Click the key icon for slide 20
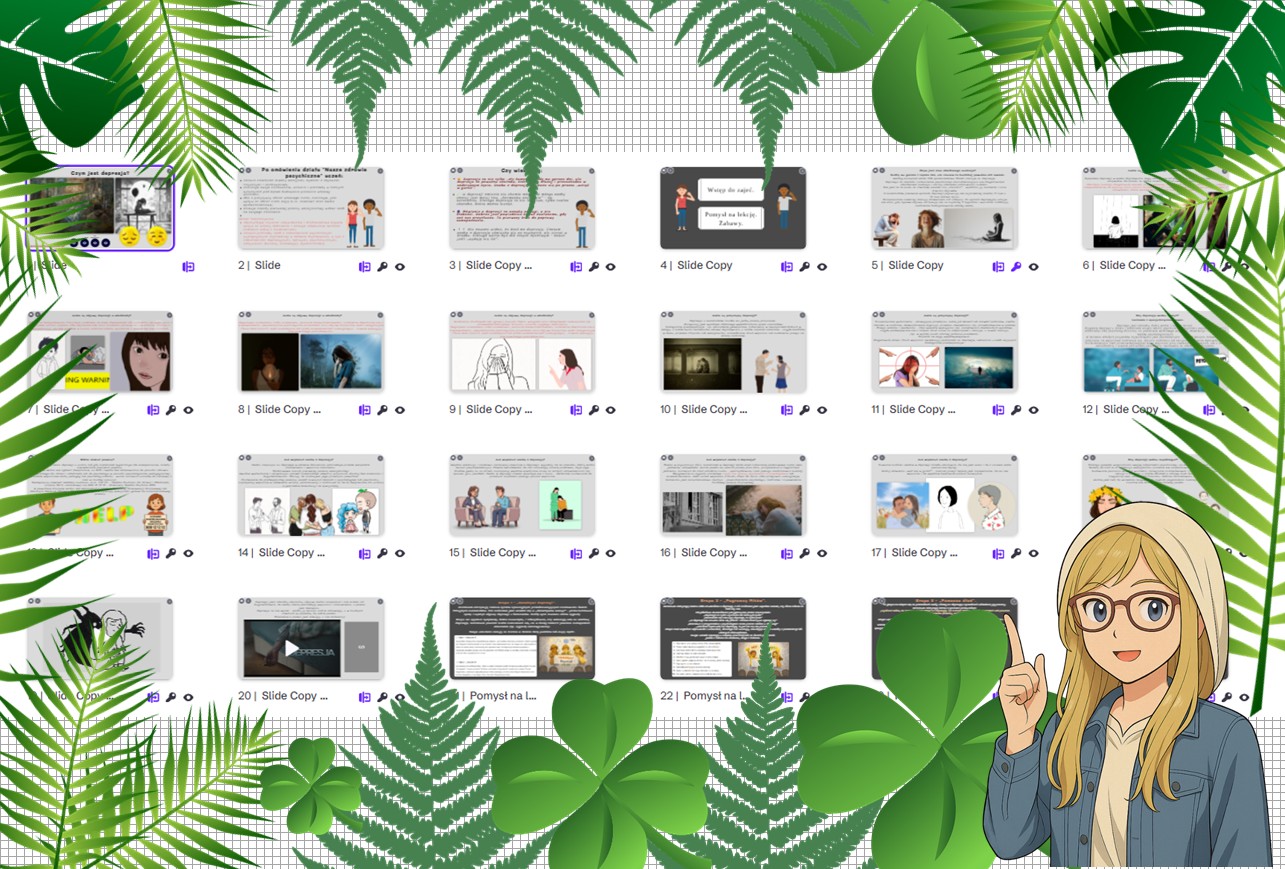This screenshot has width=1285, height=869. click(x=382, y=697)
